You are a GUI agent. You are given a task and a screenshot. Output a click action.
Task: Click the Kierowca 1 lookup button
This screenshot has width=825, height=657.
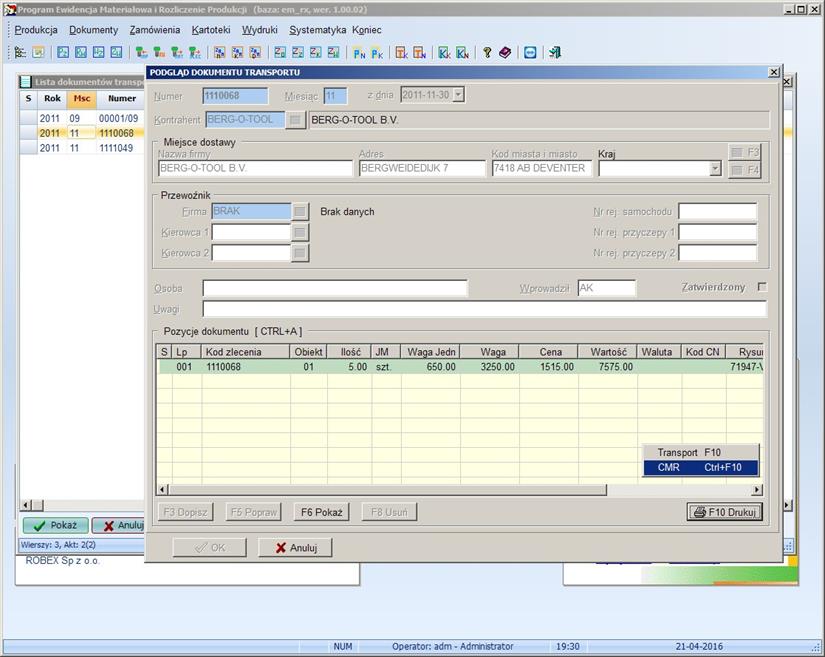(299, 232)
